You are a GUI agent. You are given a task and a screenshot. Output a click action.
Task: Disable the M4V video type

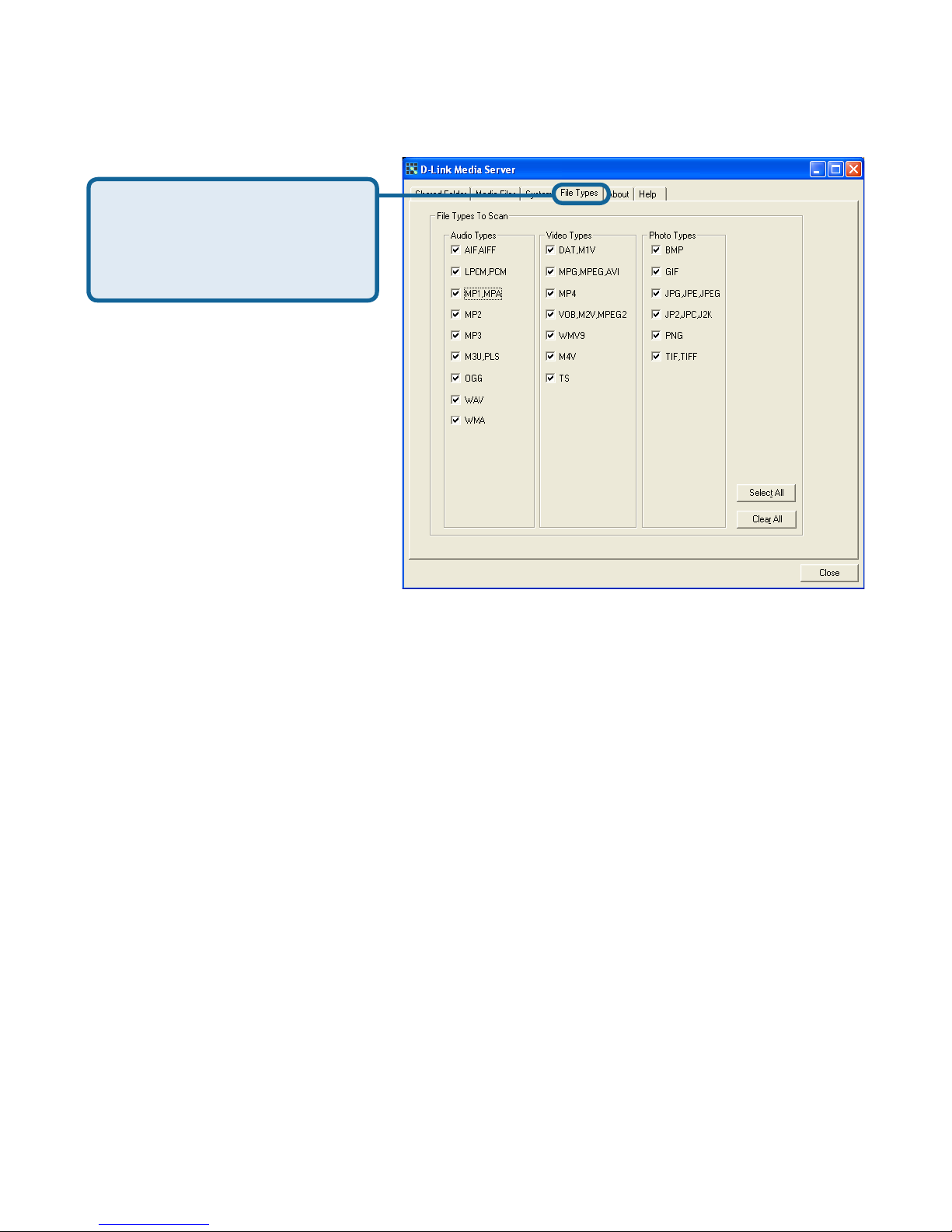pyautogui.click(x=550, y=356)
